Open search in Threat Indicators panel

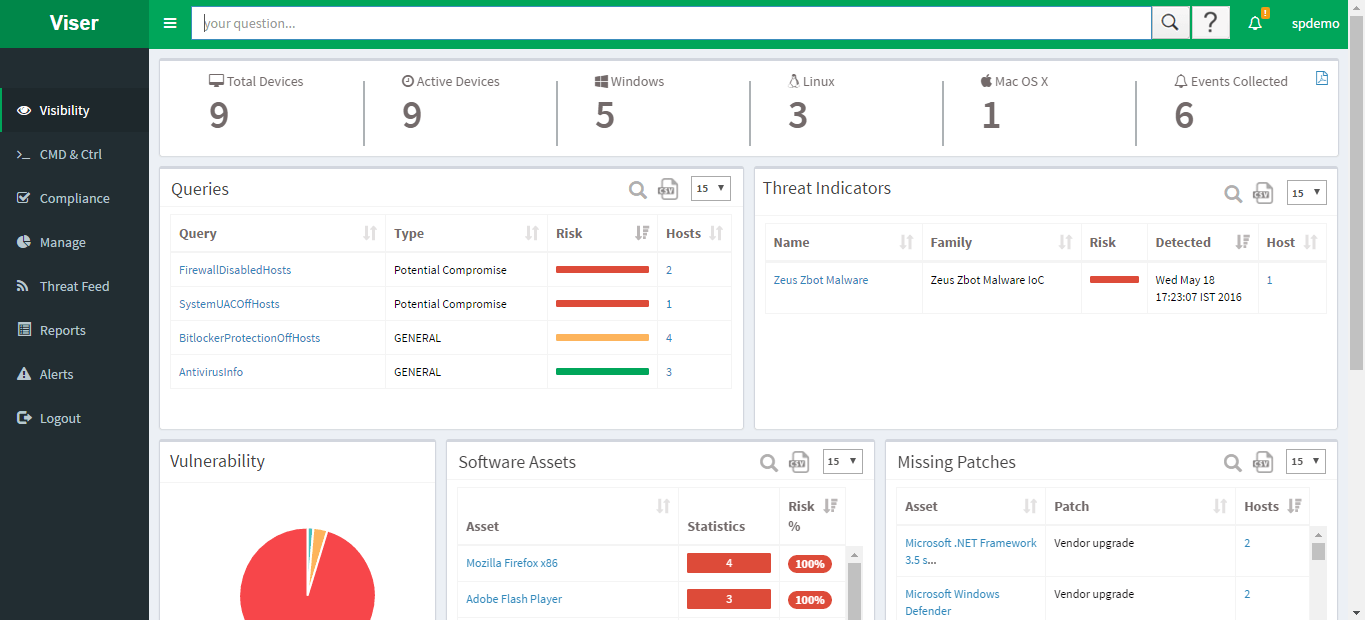[x=1233, y=193]
